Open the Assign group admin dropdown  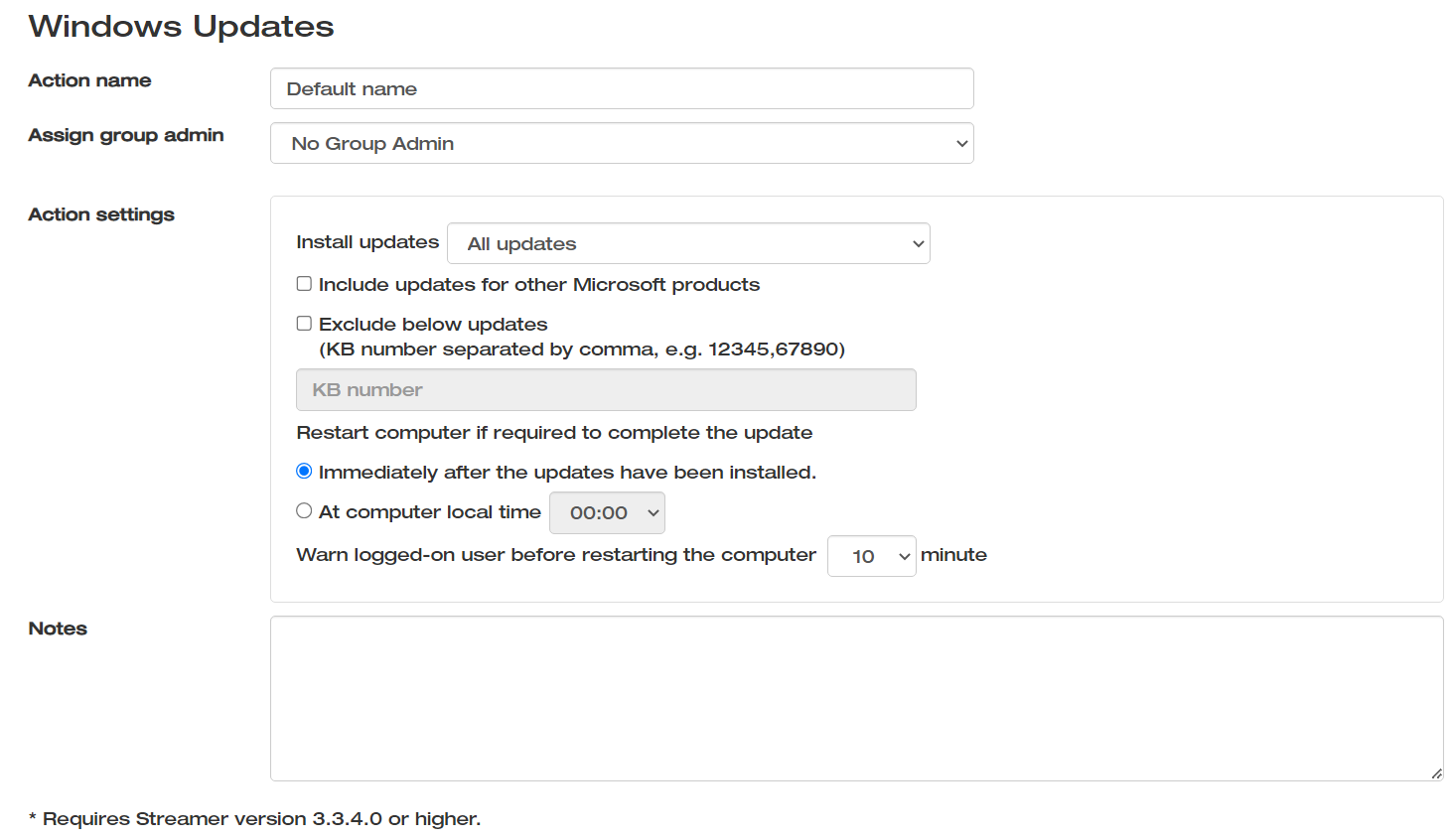pos(622,143)
